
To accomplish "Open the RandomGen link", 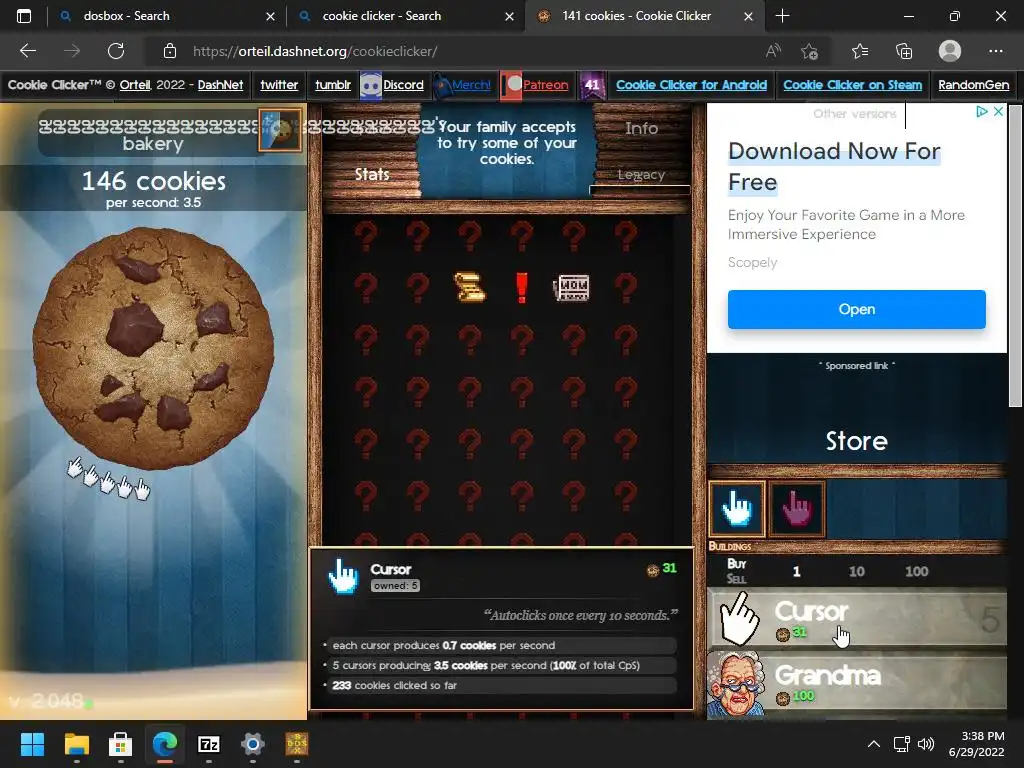I will click(x=973, y=85).
